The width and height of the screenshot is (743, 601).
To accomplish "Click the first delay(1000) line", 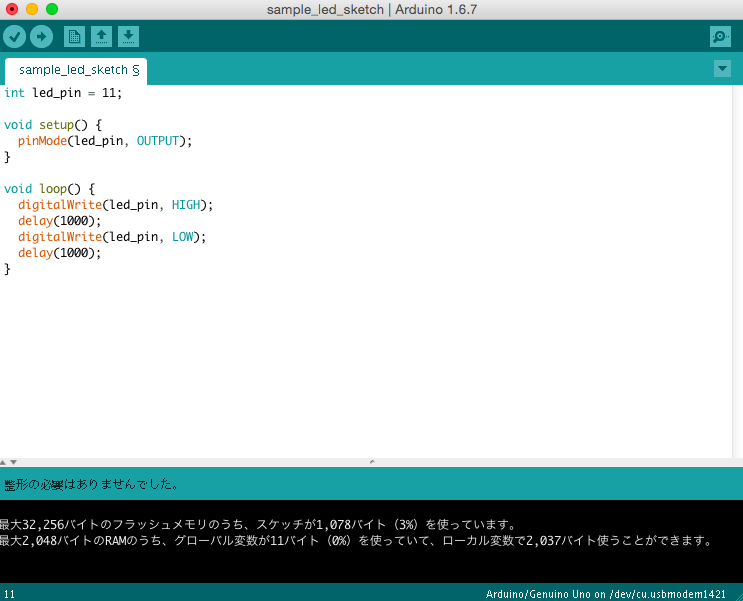I will 60,221.
